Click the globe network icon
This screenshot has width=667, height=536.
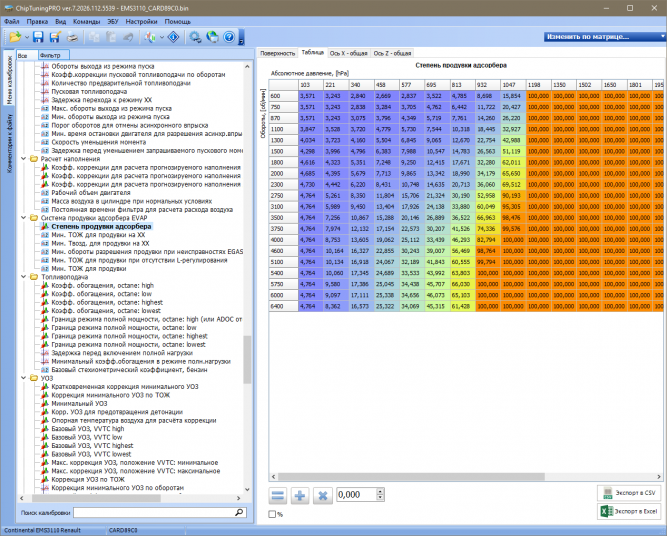pos(212,37)
